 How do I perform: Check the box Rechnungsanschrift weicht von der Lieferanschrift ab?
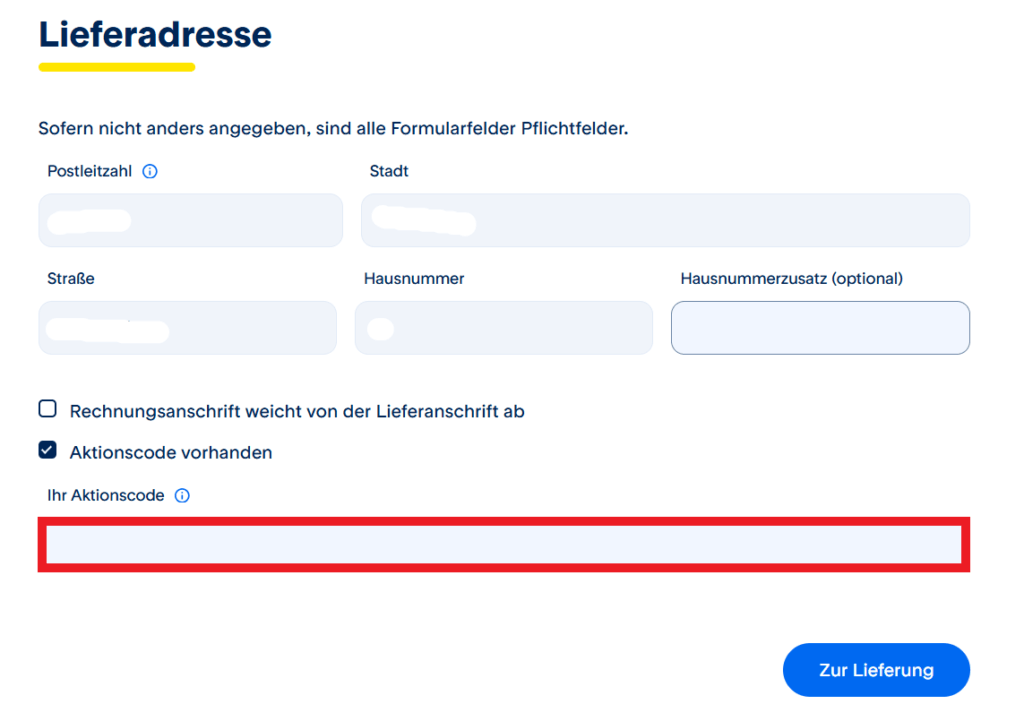pos(46,408)
